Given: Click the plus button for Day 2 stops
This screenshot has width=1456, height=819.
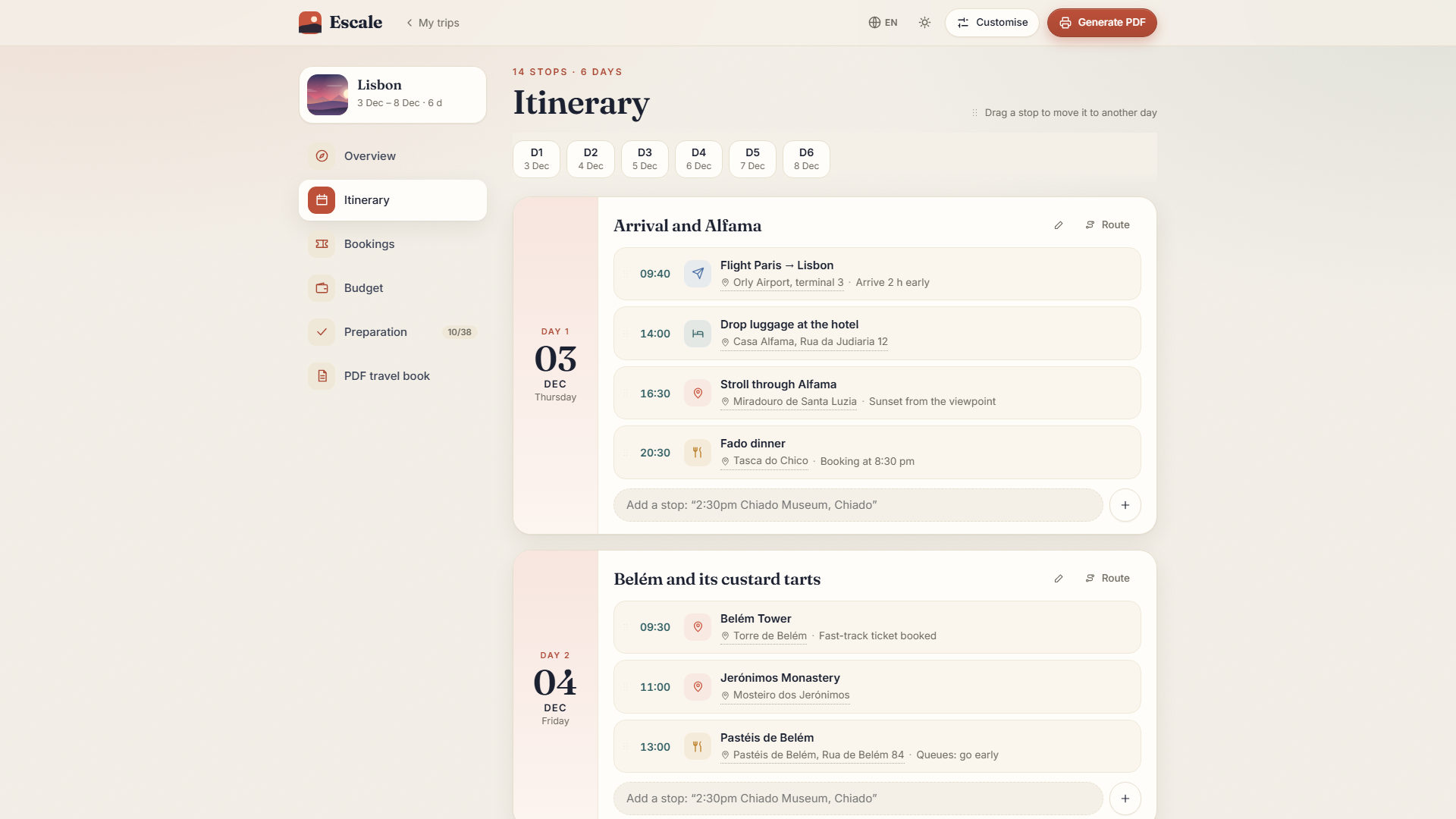Looking at the screenshot, I should (1125, 799).
